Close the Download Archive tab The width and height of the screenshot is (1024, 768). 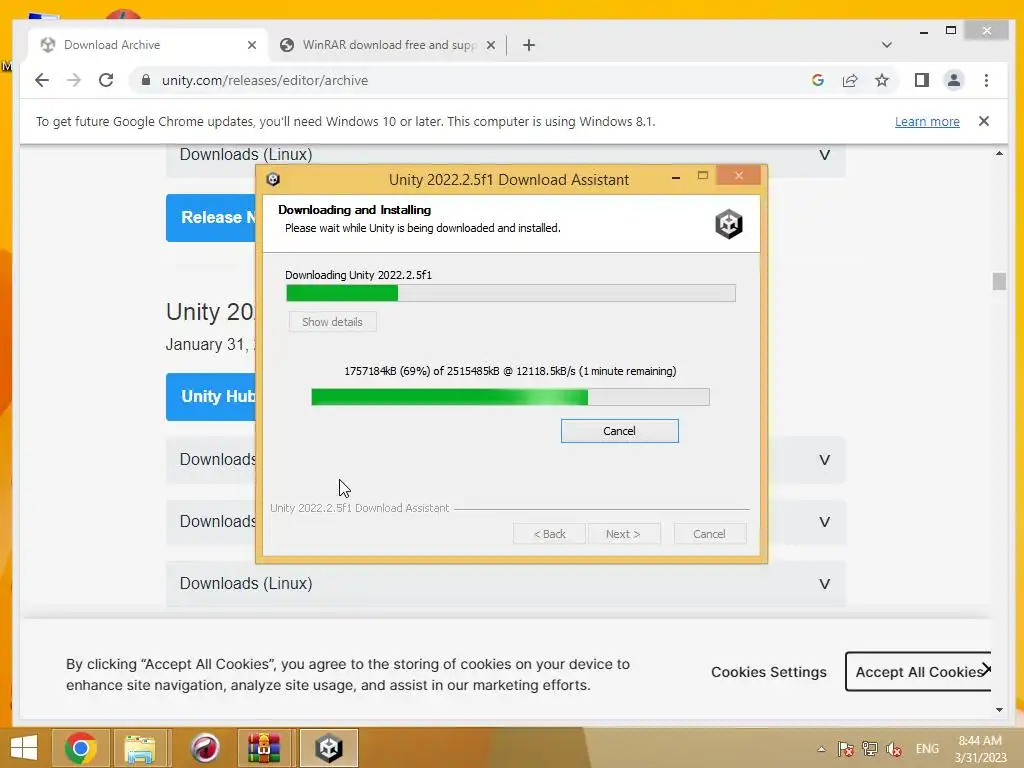tap(252, 45)
